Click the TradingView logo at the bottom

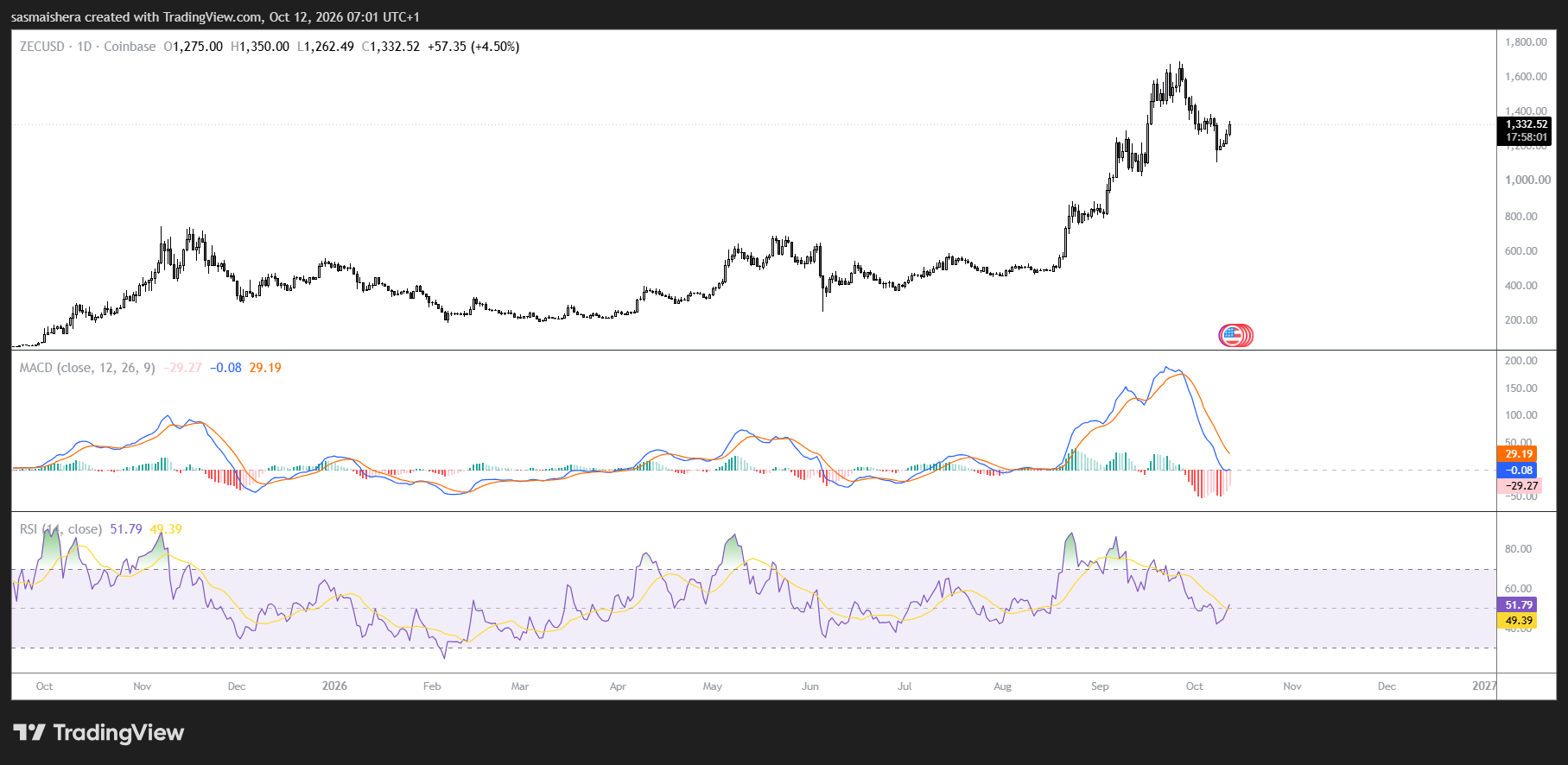tap(98, 733)
